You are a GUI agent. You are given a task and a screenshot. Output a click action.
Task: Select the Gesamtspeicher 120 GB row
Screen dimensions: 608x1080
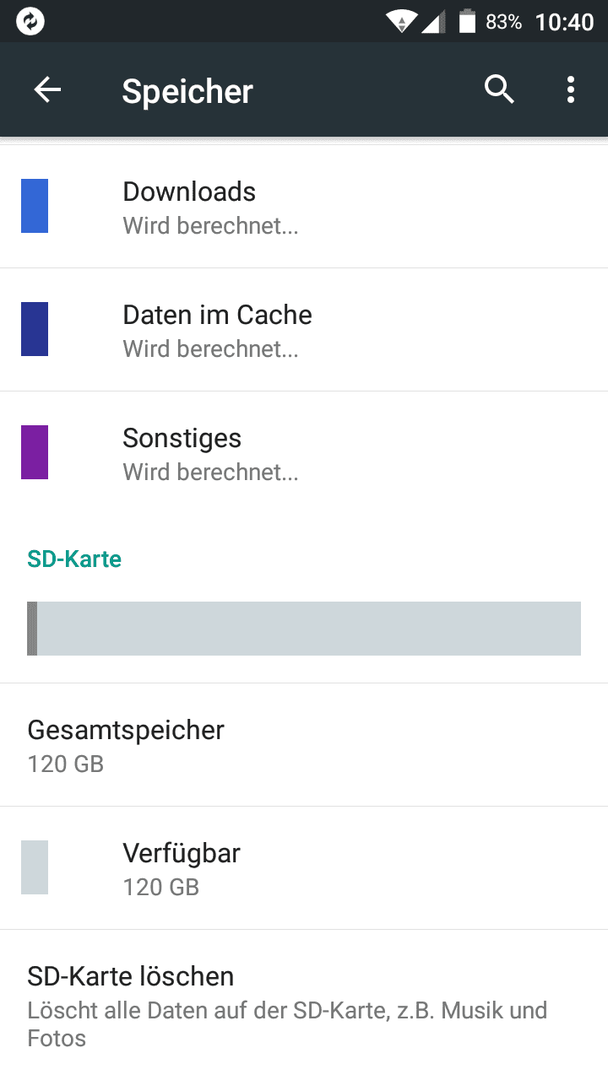pos(304,745)
